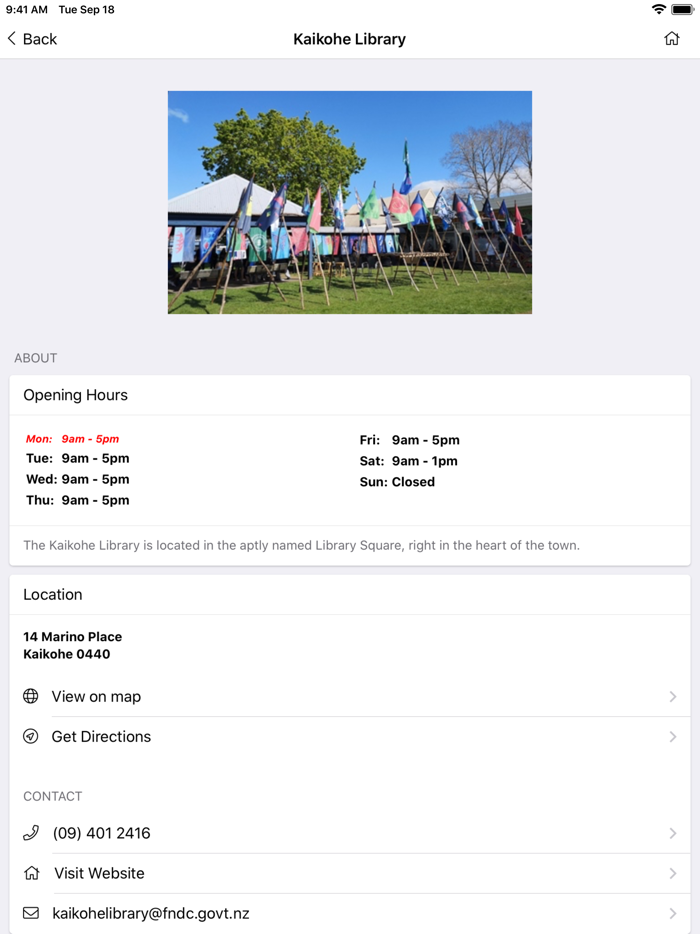
Task: Tap the Wi-Fi status icon
Action: pos(658,9)
